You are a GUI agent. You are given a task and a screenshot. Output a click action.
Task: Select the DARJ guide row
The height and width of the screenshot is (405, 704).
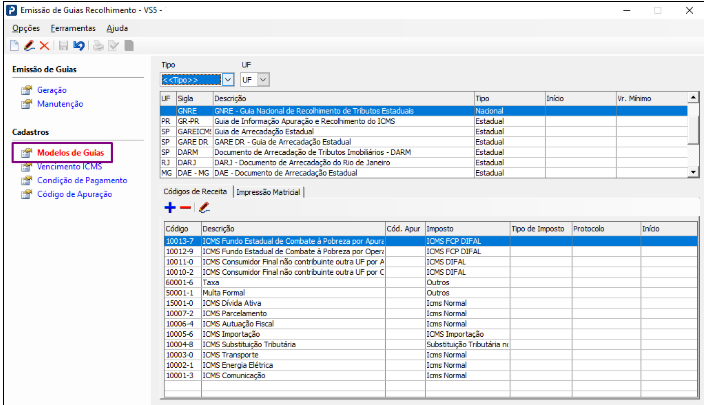click(424, 163)
